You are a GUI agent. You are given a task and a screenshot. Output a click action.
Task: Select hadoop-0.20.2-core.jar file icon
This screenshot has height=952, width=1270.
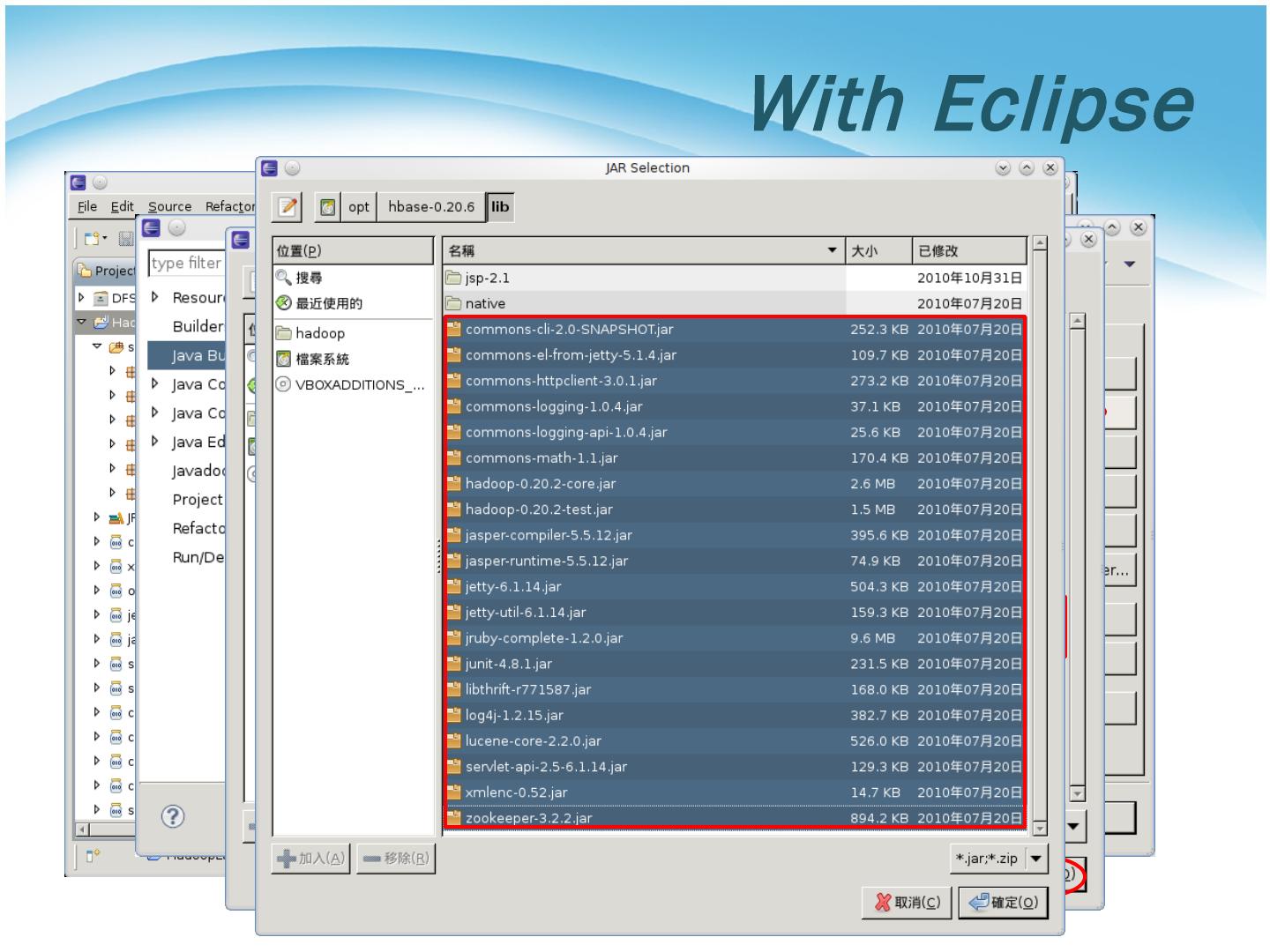point(454,483)
